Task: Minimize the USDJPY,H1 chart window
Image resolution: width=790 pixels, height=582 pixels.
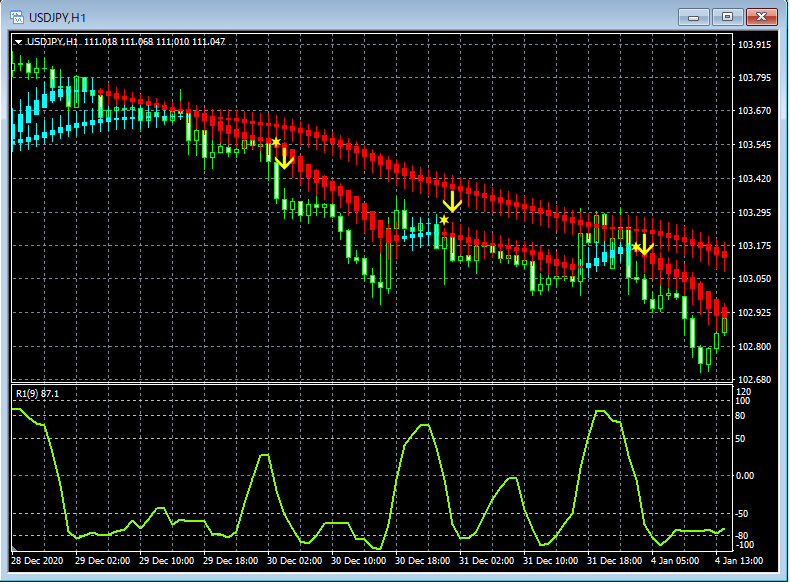Action: pyautogui.click(x=693, y=17)
